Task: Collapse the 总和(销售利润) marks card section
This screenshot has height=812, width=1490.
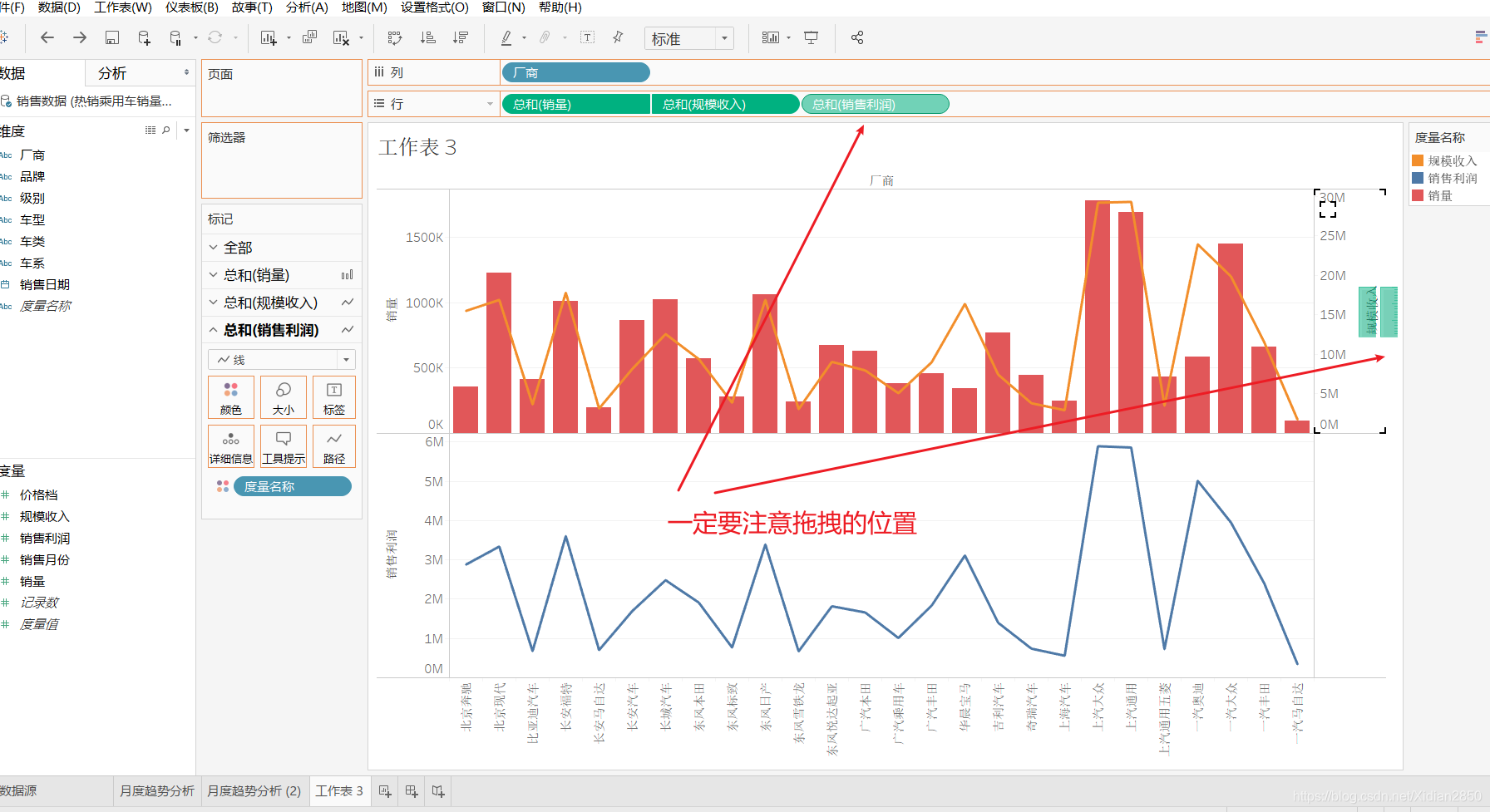Action: (214, 330)
